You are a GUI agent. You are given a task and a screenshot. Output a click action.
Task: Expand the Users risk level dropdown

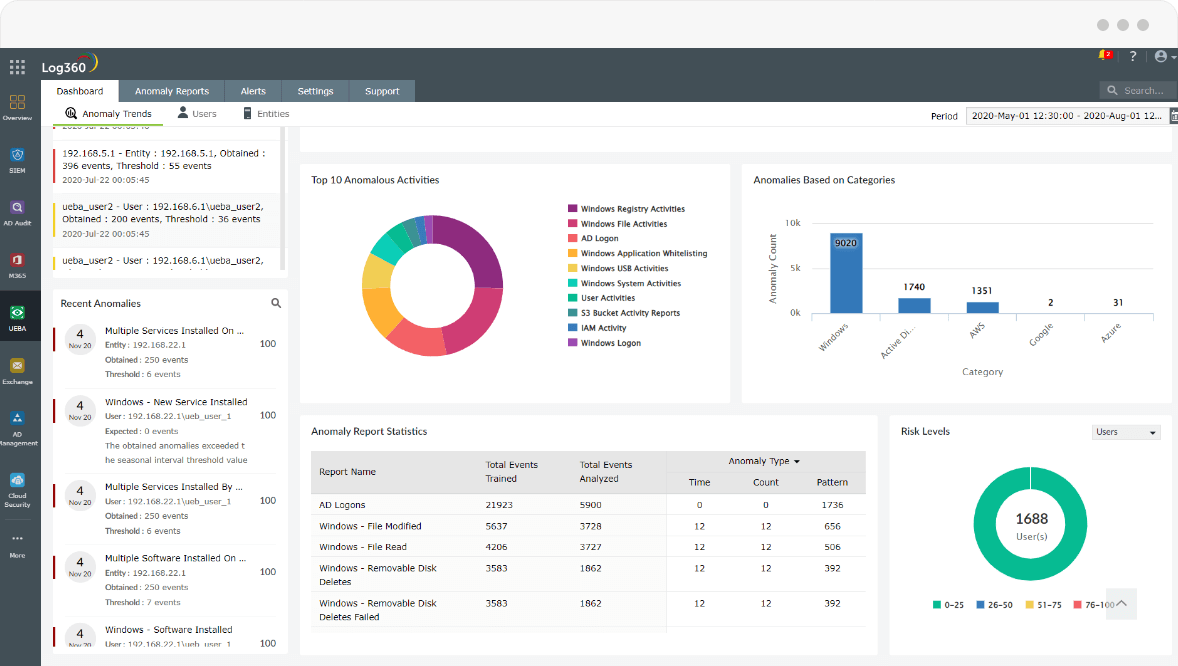pyautogui.click(x=1125, y=432)
